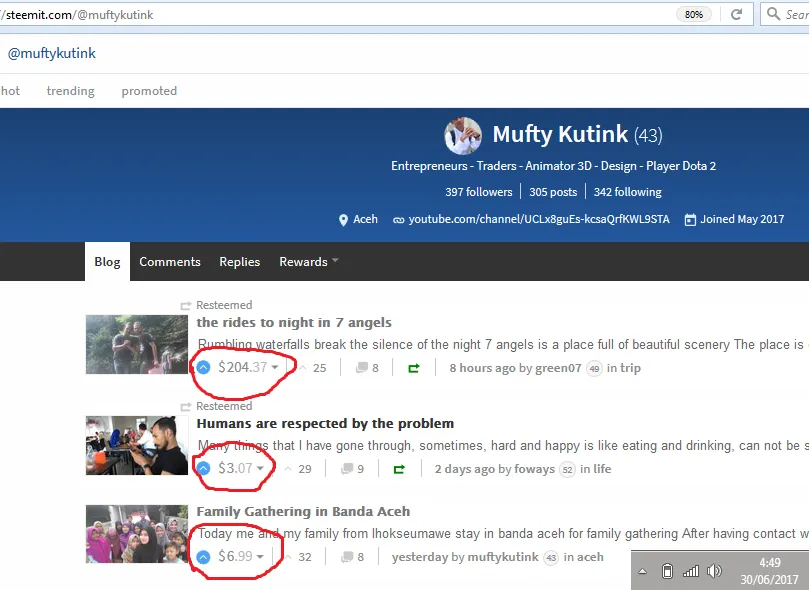809x590 pixels.
Task: Expand the $3.07 payout dropdown arrow
Action: (260, 469)
